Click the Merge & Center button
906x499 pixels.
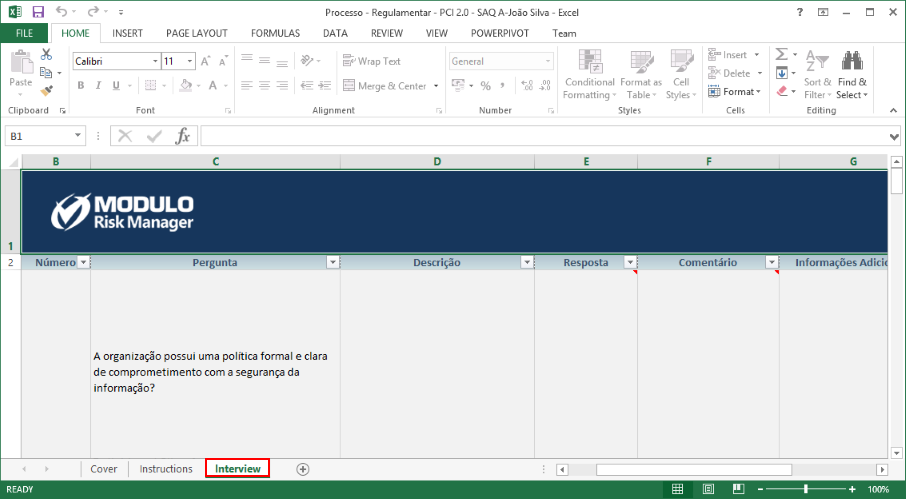click(x=384, y=86)
